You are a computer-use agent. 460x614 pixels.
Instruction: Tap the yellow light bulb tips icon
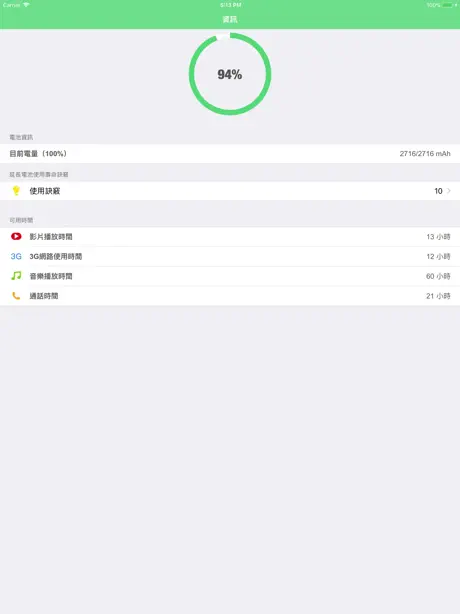16,191
